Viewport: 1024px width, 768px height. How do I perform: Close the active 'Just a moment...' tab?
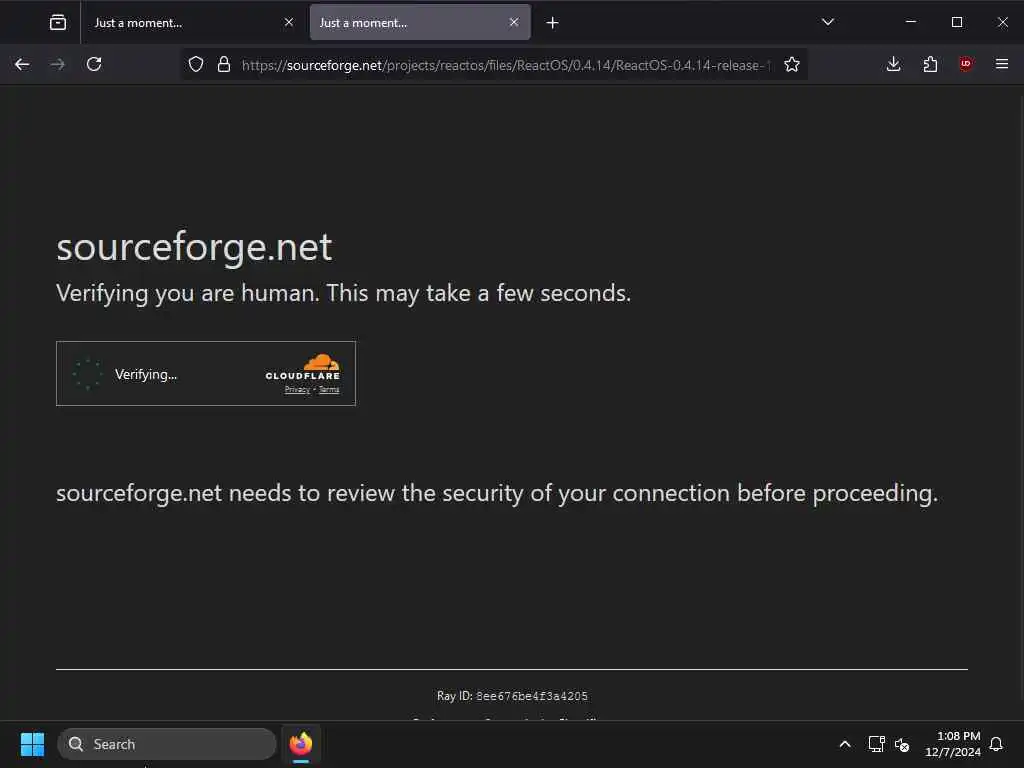click(x=514, y=22)
